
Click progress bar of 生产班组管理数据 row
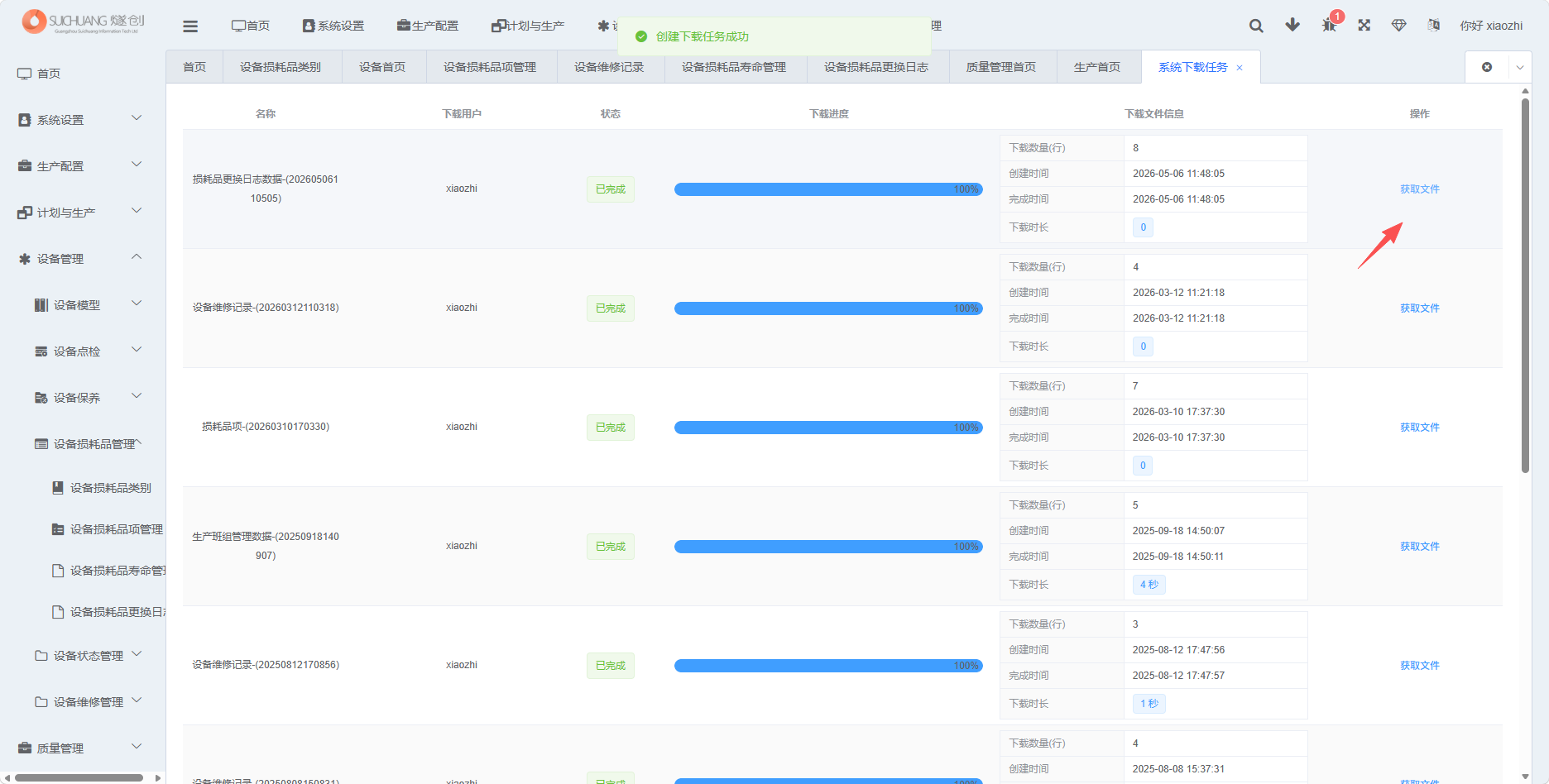[x=828, y=547]
